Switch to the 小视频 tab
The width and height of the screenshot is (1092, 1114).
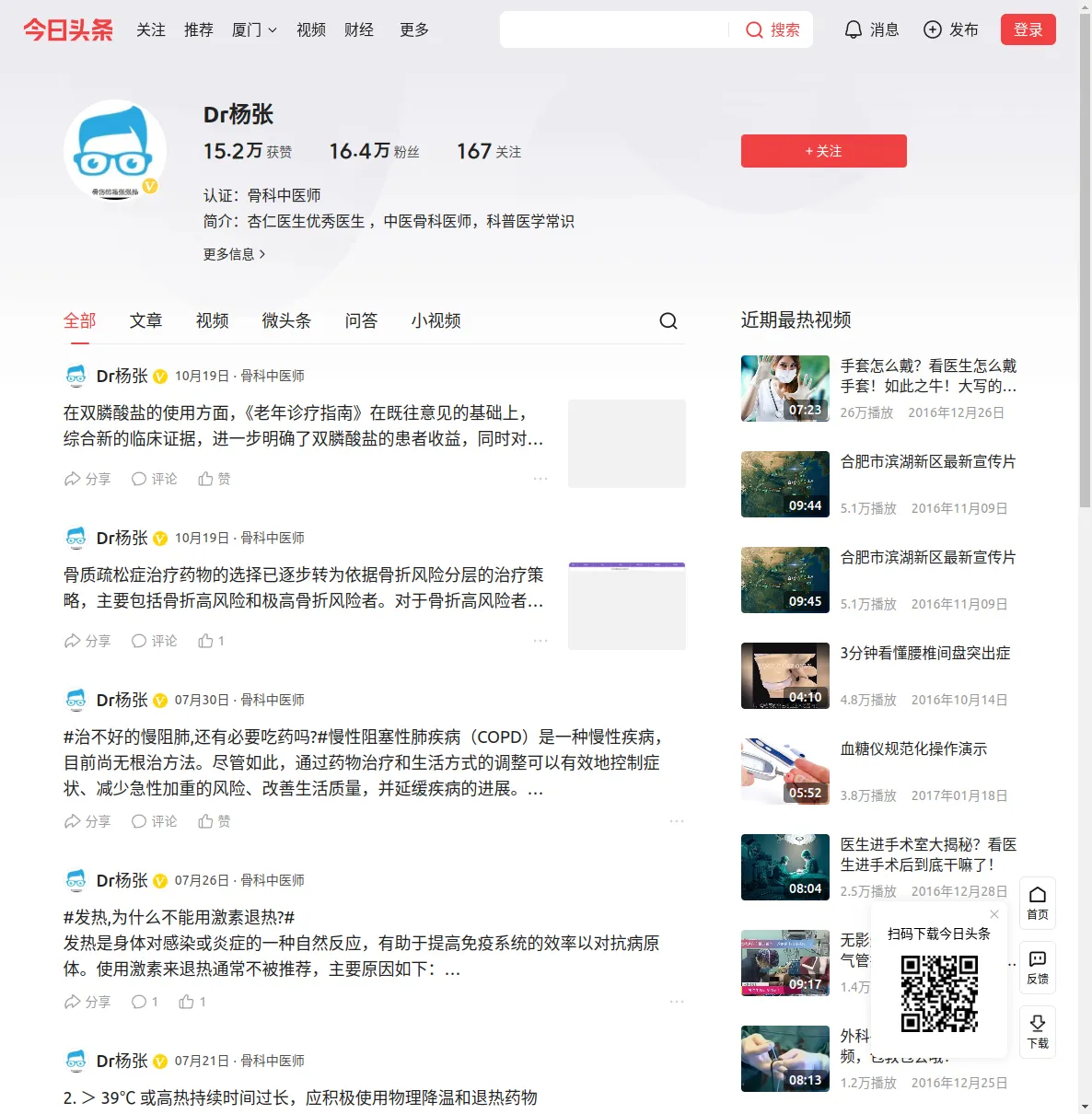click(x=436, y=320)
